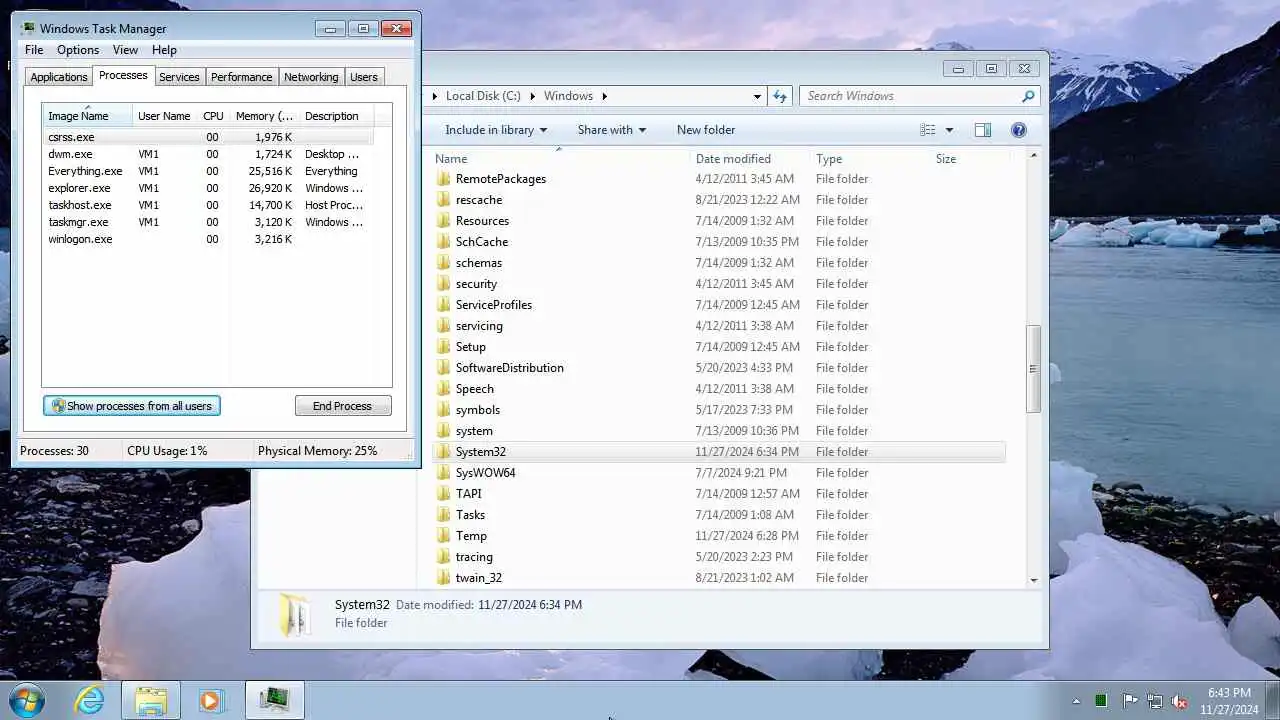Open view options dropdown arrow

coord(949,130)
